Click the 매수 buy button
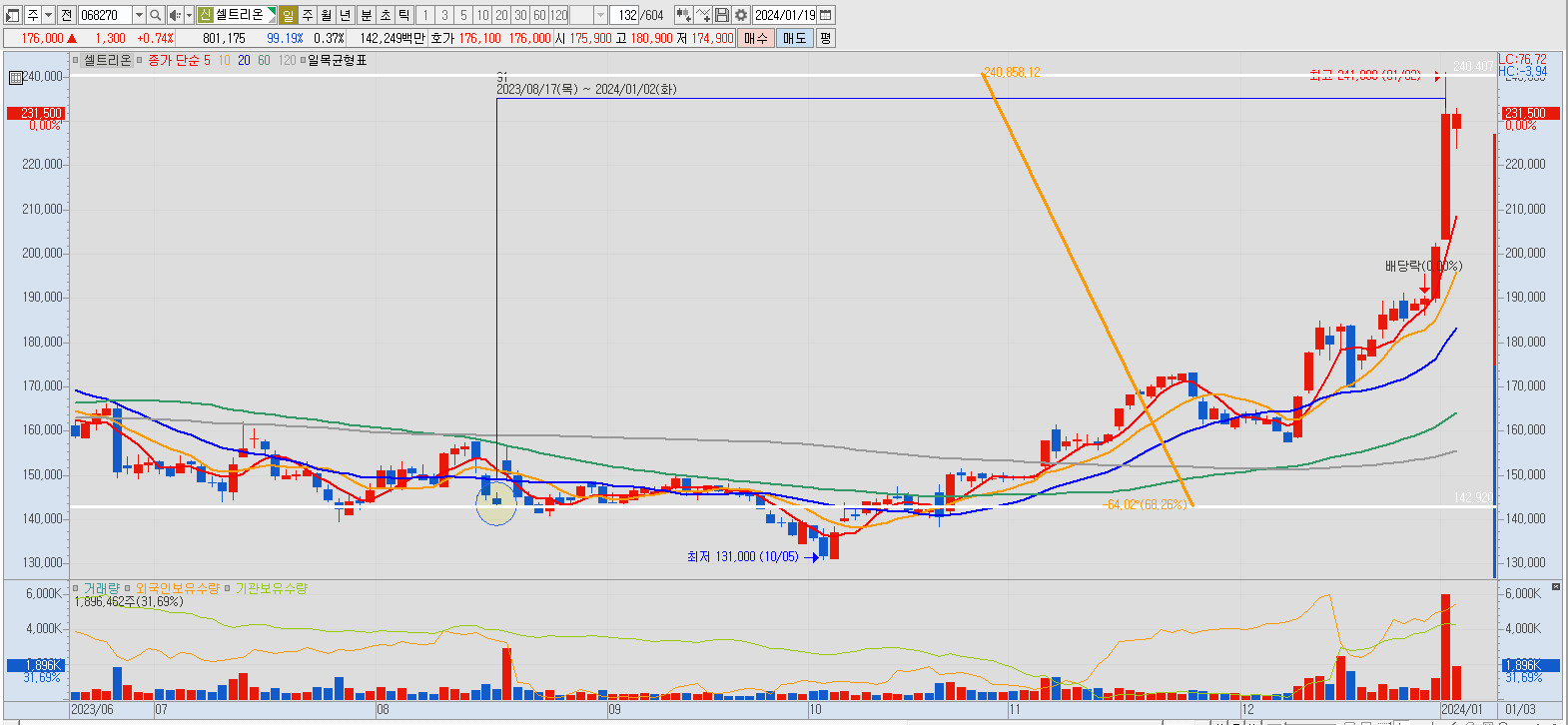Viewport: 1568px width, 725px height. pos(756,38)
